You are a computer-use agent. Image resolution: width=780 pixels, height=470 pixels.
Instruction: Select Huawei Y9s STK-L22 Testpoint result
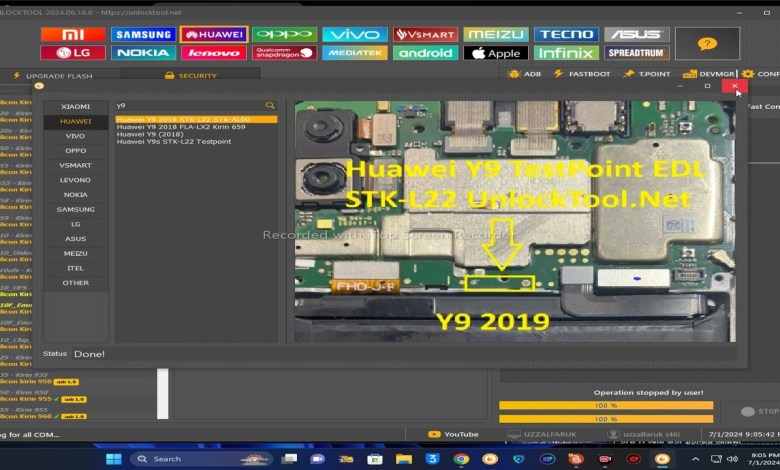[x=174, y=142]
